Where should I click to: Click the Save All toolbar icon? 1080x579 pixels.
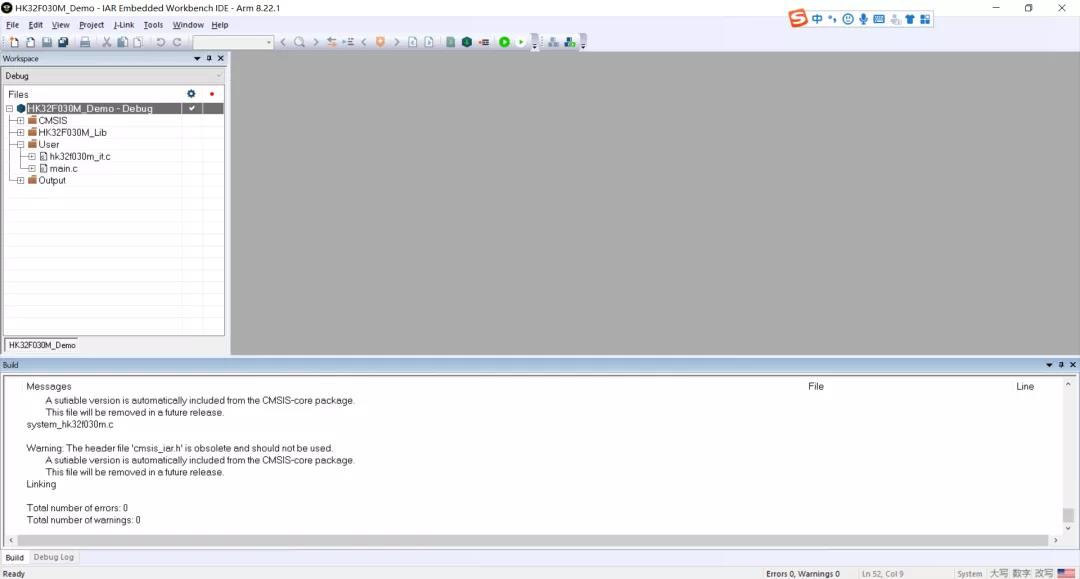pyautogui.click(x=63, y=42)
